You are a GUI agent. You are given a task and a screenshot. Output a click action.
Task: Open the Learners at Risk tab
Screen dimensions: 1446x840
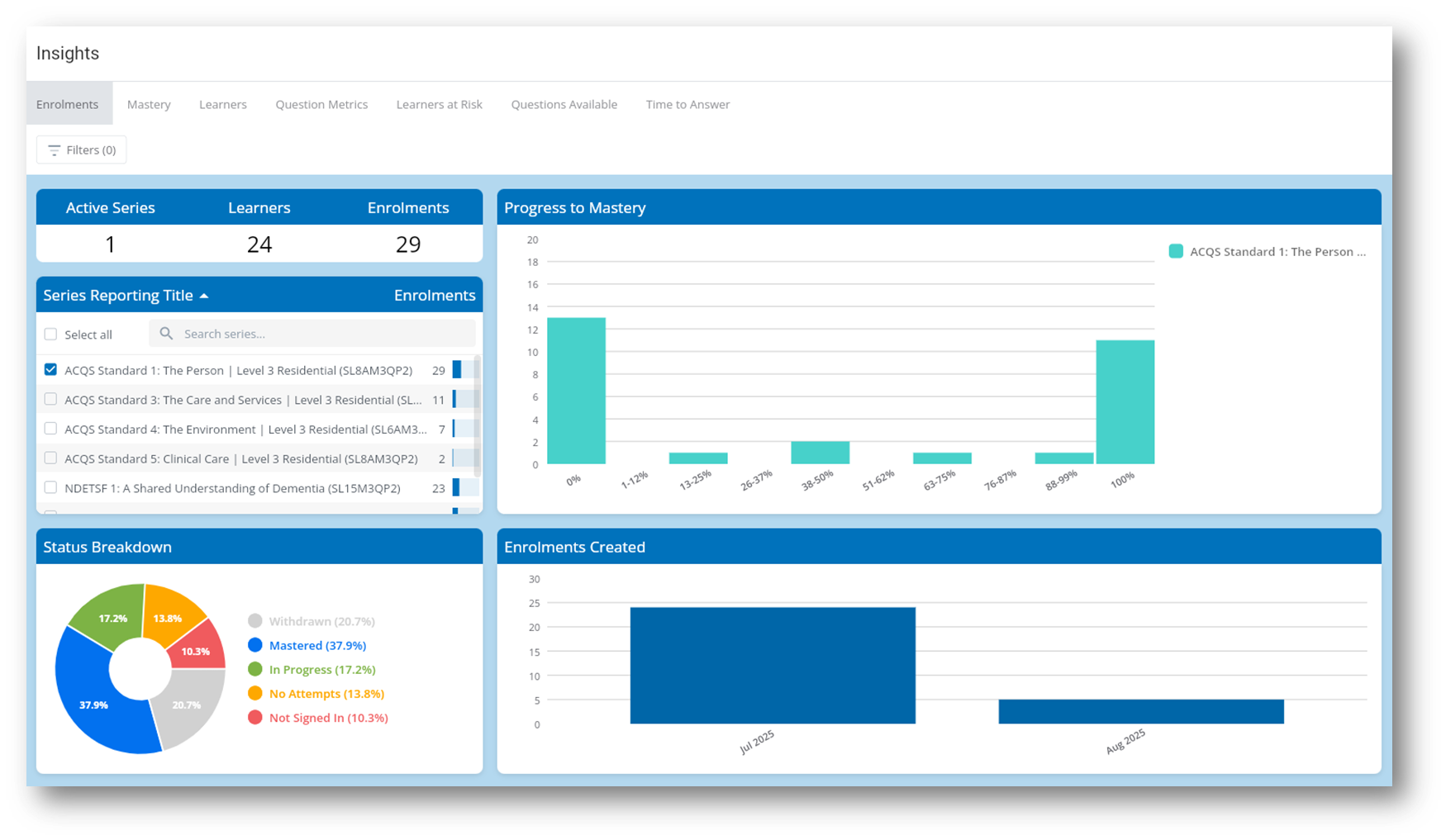point(439,105)
